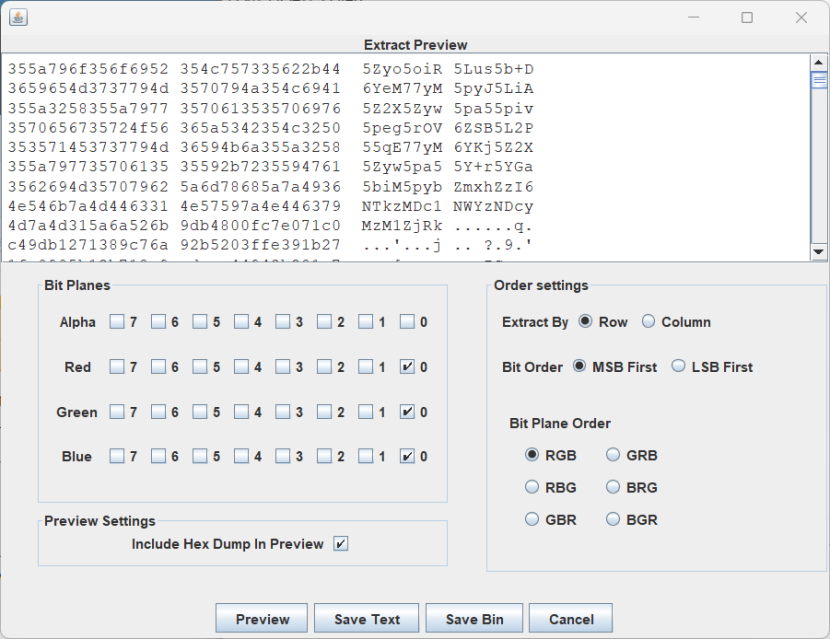Click scrollbar down arrow in preview
This screenshot has height=639, width=830.
coord(818,252)
